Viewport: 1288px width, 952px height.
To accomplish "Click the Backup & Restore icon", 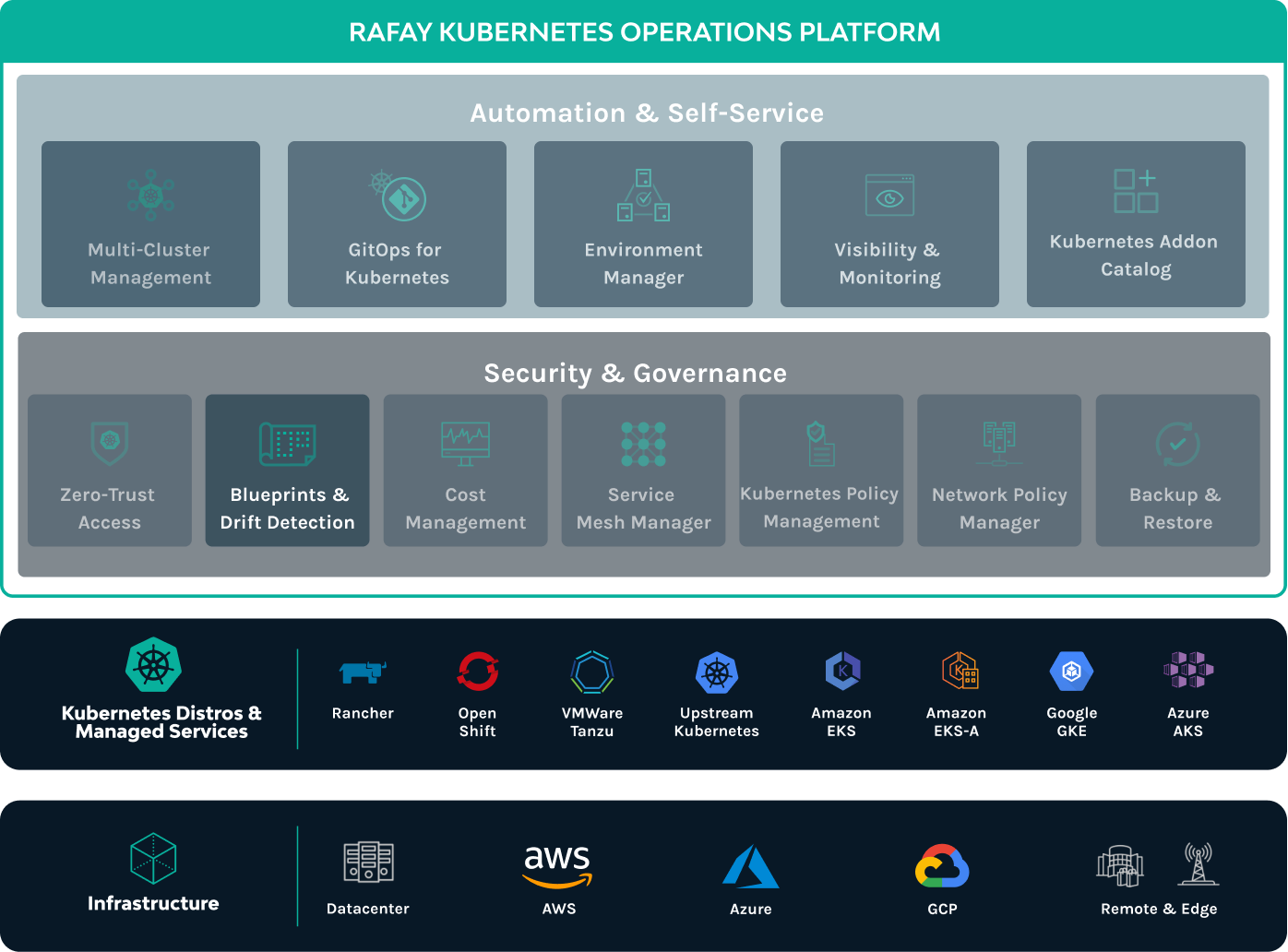I will point(1177,444).
